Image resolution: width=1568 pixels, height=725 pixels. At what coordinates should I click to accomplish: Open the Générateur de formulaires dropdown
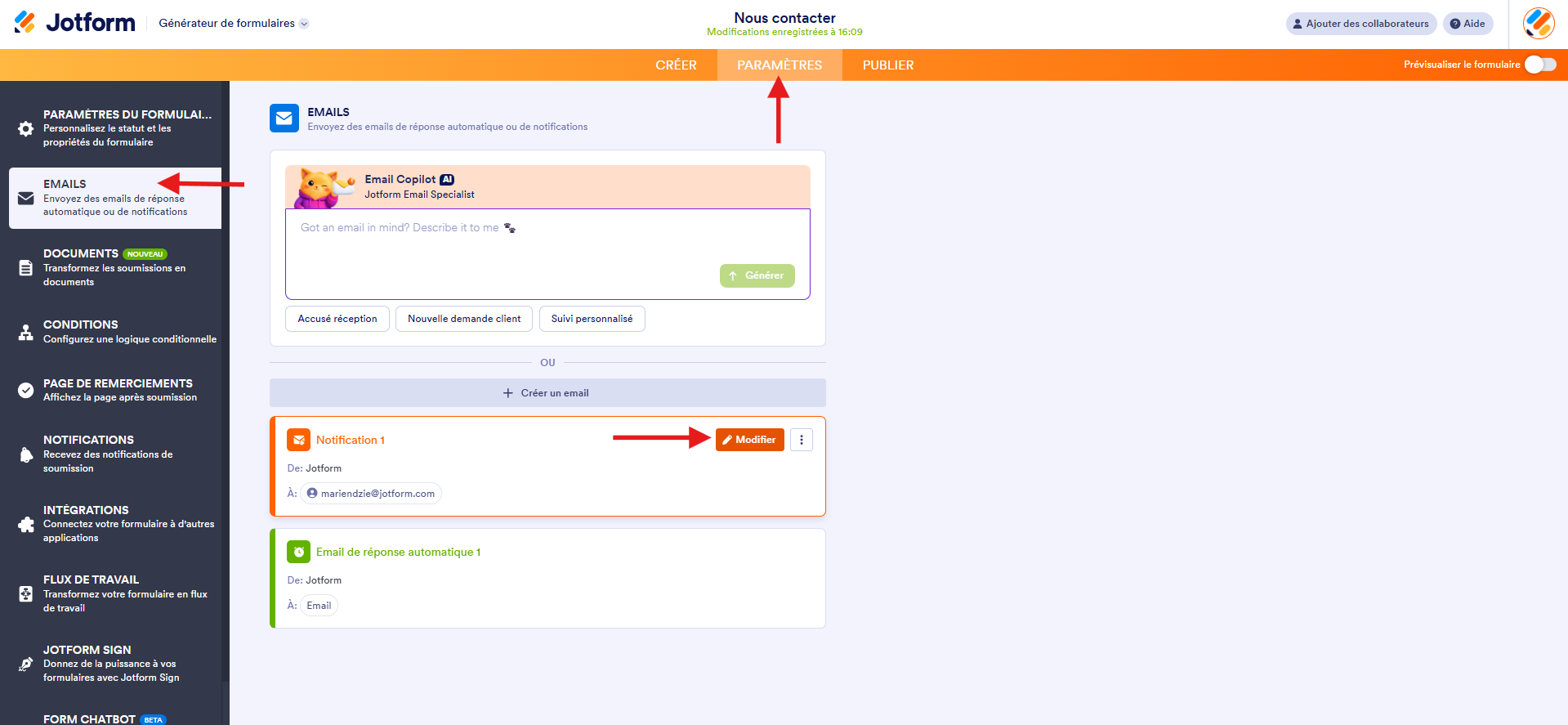tap(234, 24)
